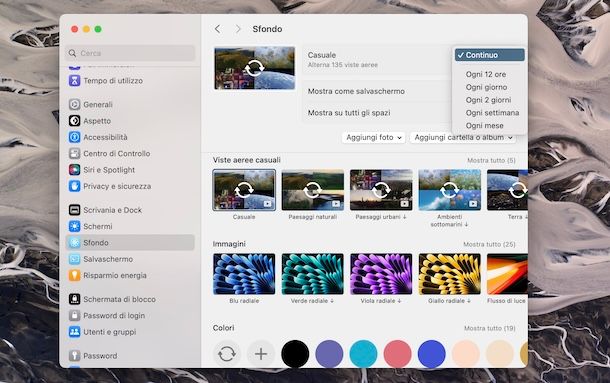The width and height of the screenshot is (610, 383).
Task: Select Blu radiale wallpaper
Action: 244,274
